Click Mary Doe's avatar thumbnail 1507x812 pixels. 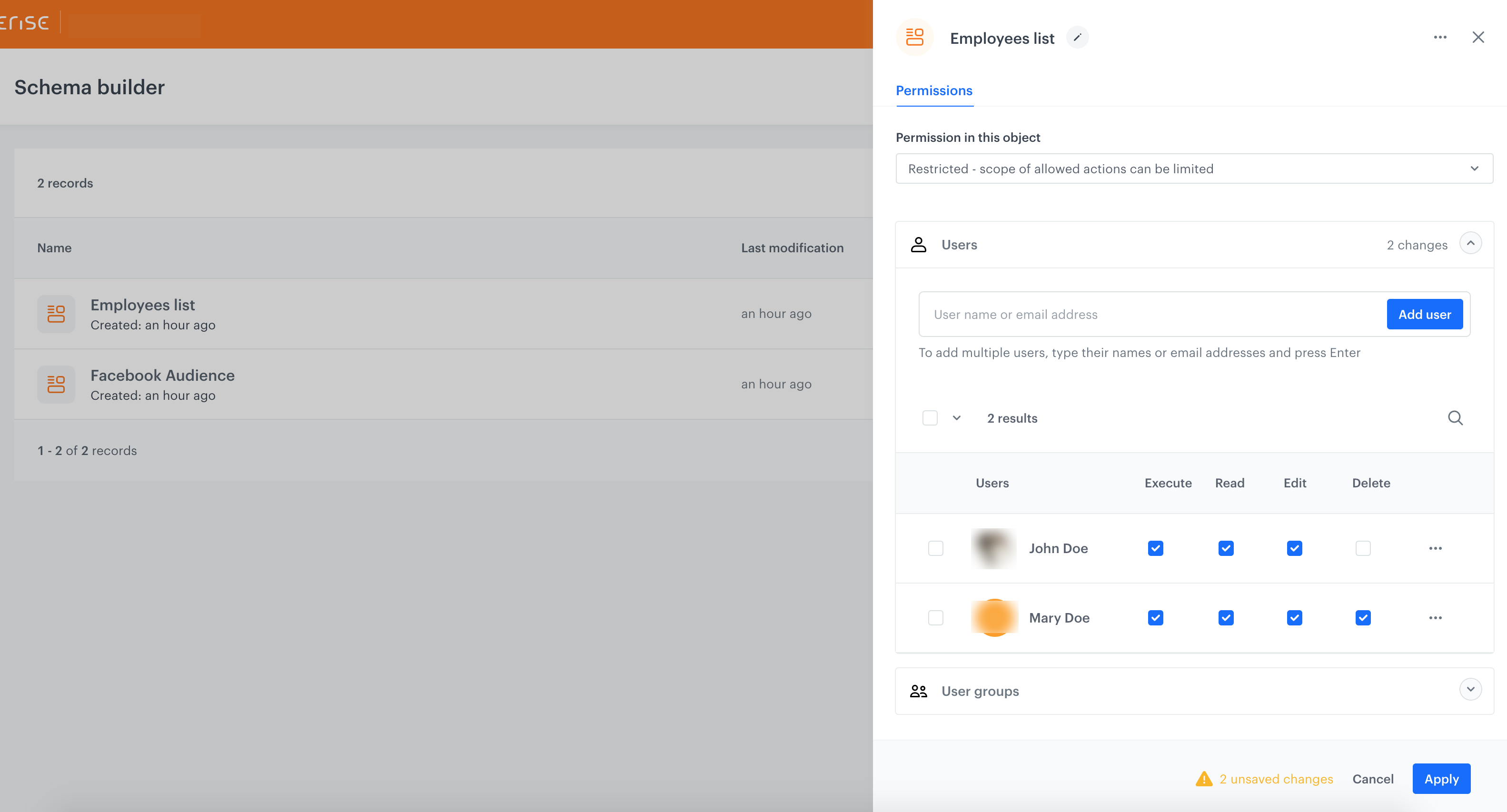(x=994, y=617)
